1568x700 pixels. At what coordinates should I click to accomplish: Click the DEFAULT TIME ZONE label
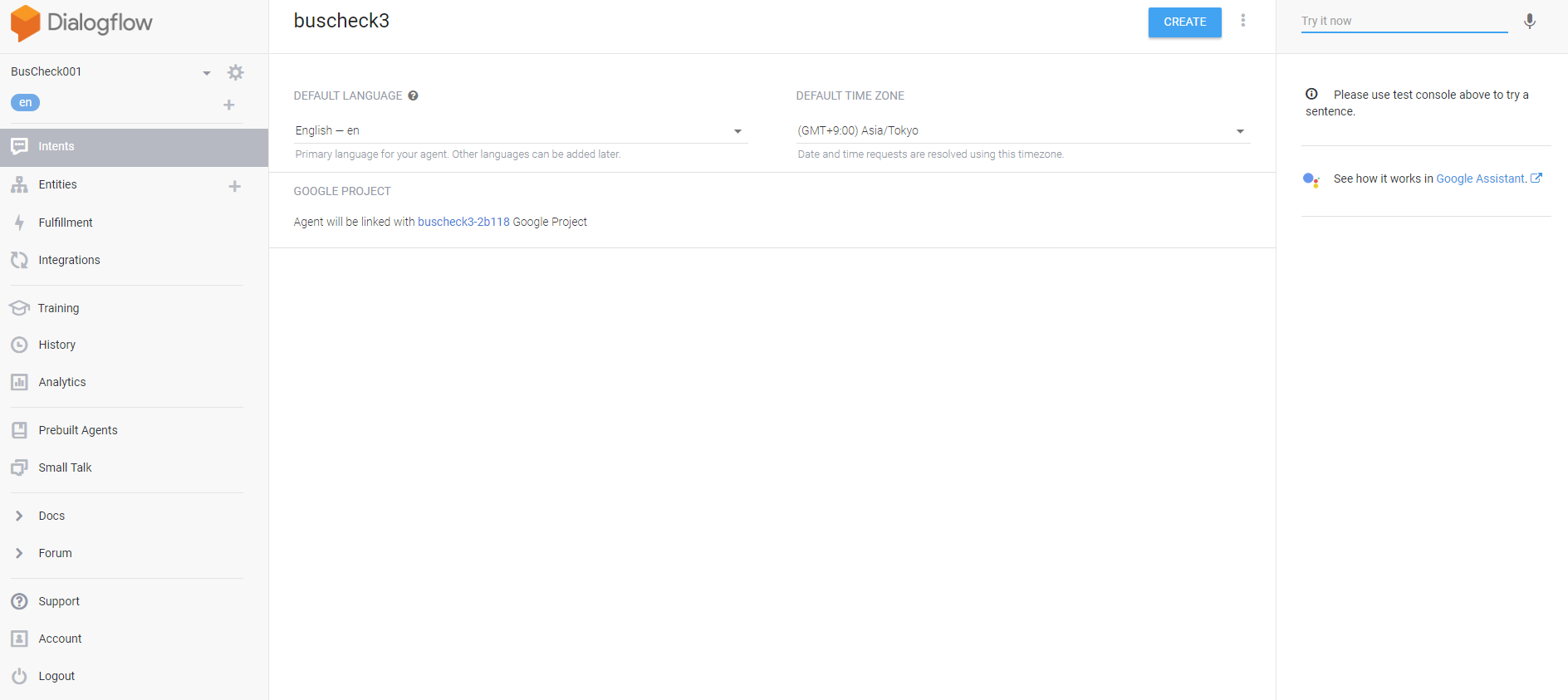pyautogui.click(x=850, y=95)
